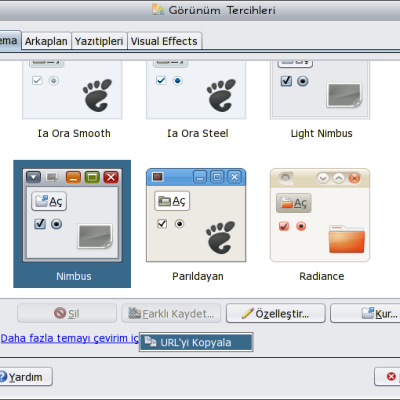Screen dimensions: 400x400
Task: Click the checkbox in Parıldayan preview
Action: [x=162, y=224]
